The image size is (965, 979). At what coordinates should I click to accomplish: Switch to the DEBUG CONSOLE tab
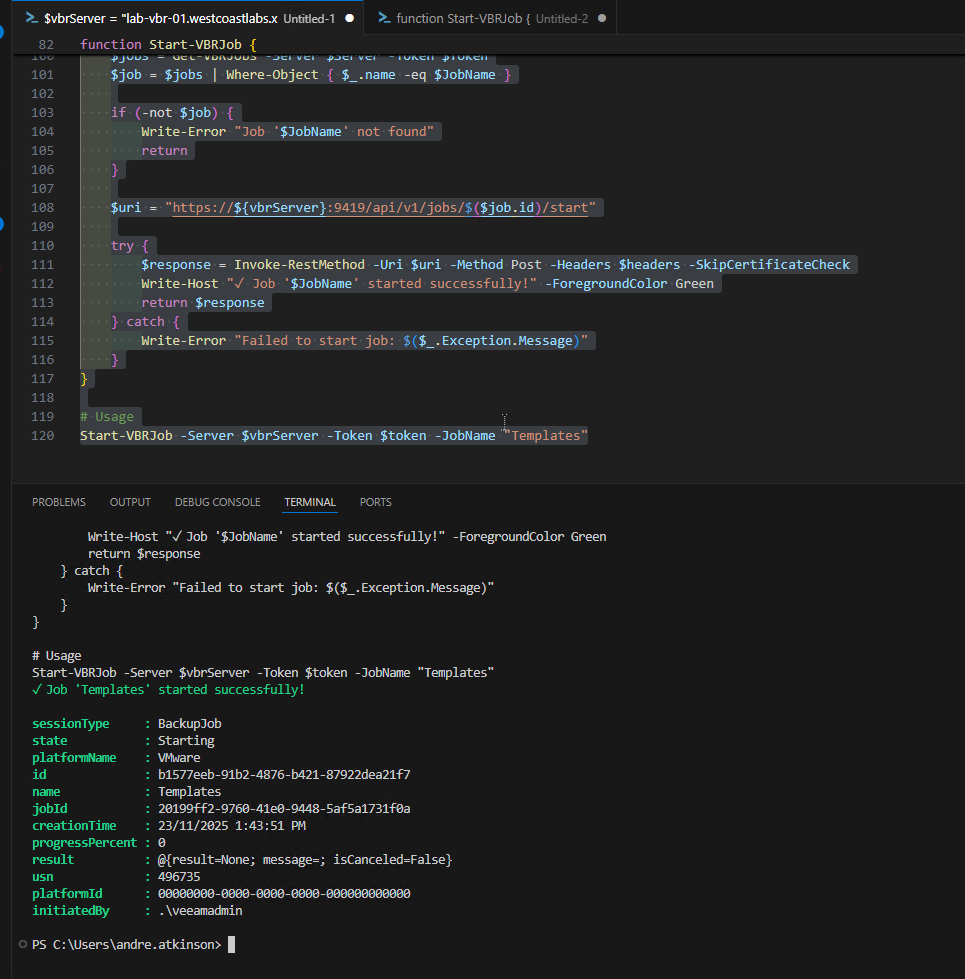tap(217, 502)
